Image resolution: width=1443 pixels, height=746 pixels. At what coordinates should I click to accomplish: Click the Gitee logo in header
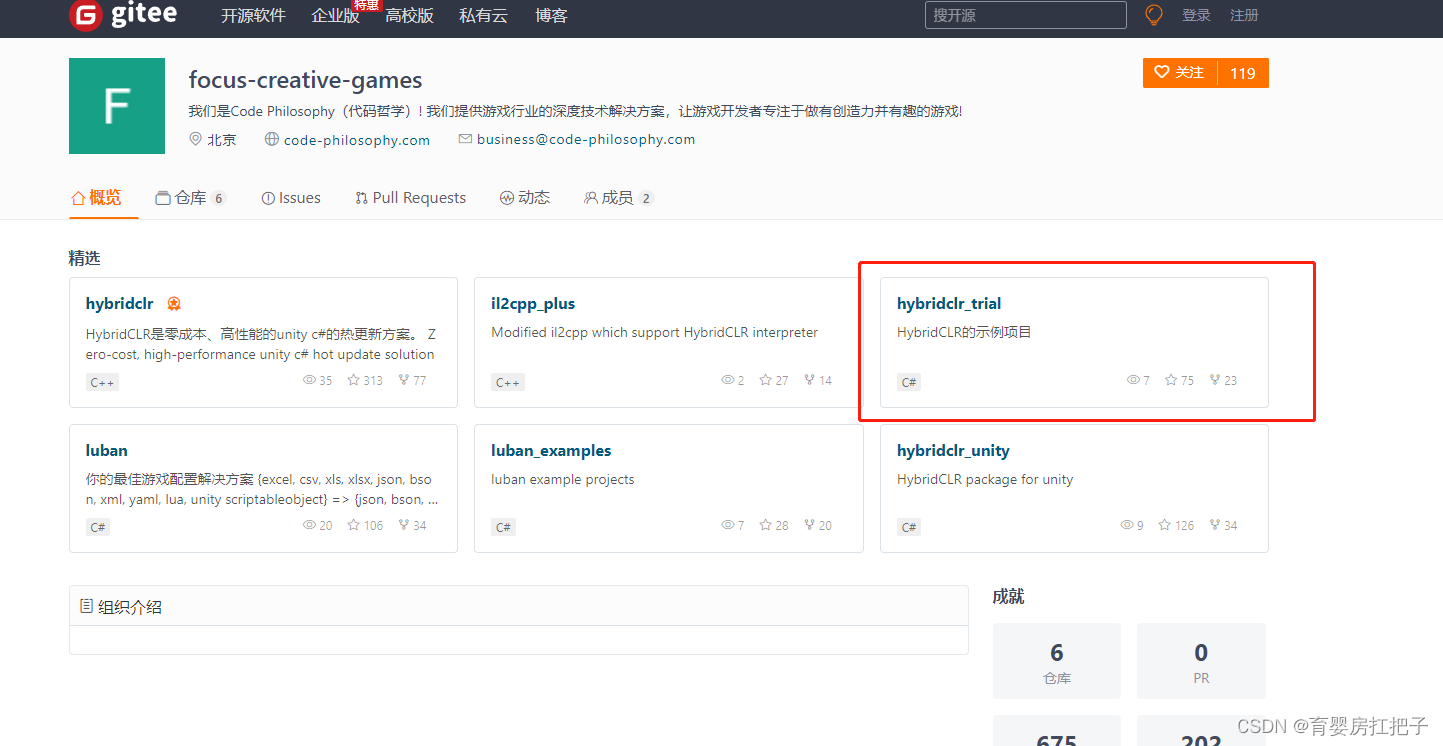(123, 15)
